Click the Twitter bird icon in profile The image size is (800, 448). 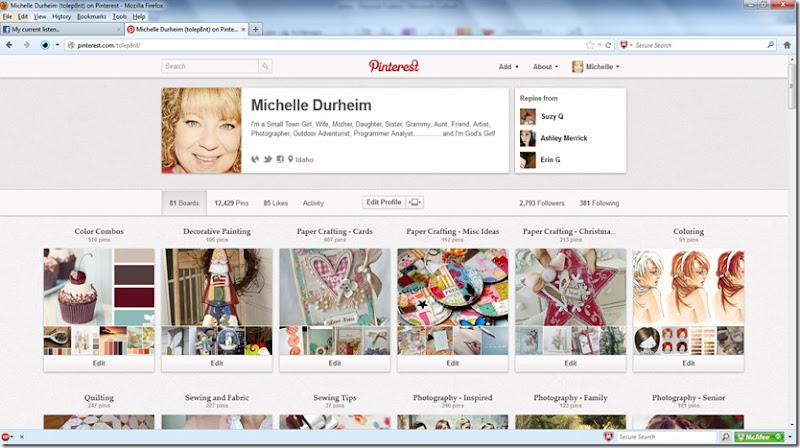267,159
